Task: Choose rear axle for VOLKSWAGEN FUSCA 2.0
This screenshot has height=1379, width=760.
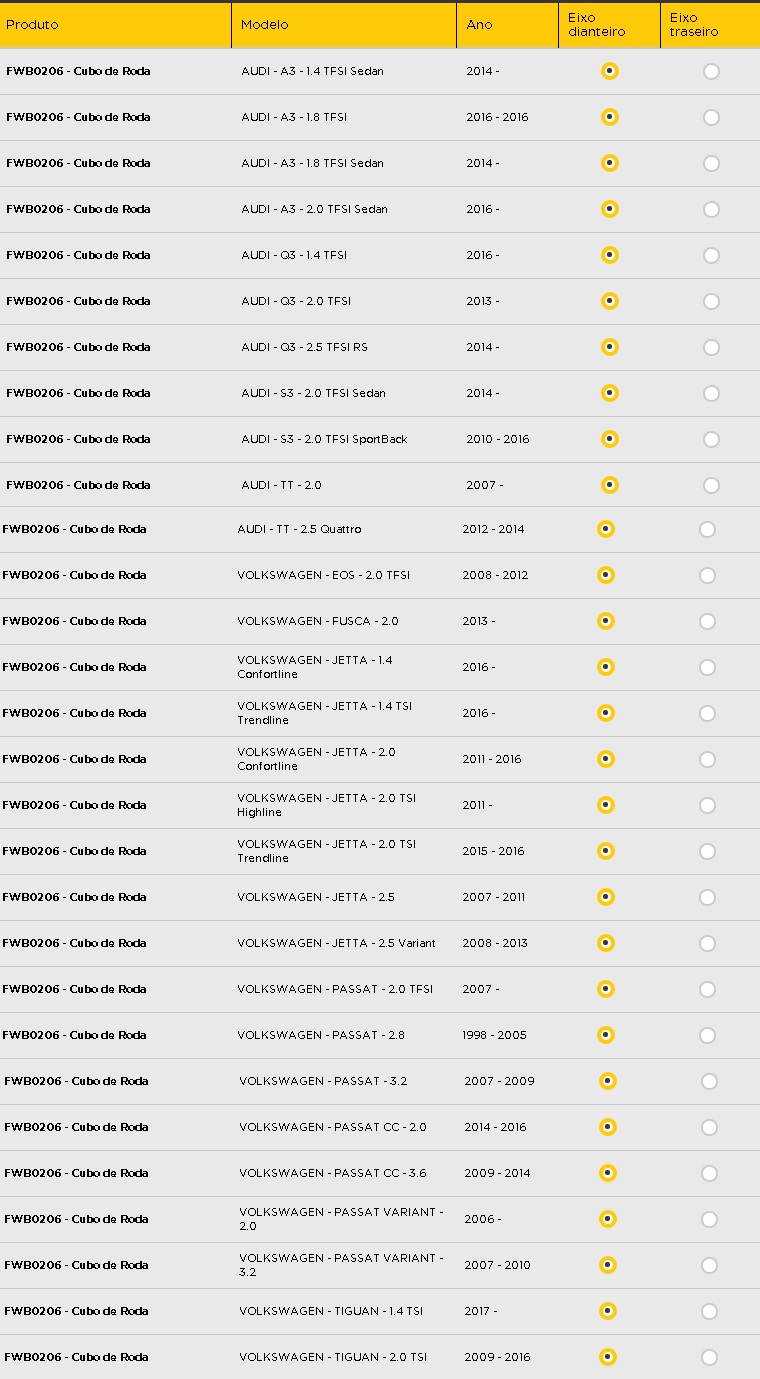Action: [707, 621]
